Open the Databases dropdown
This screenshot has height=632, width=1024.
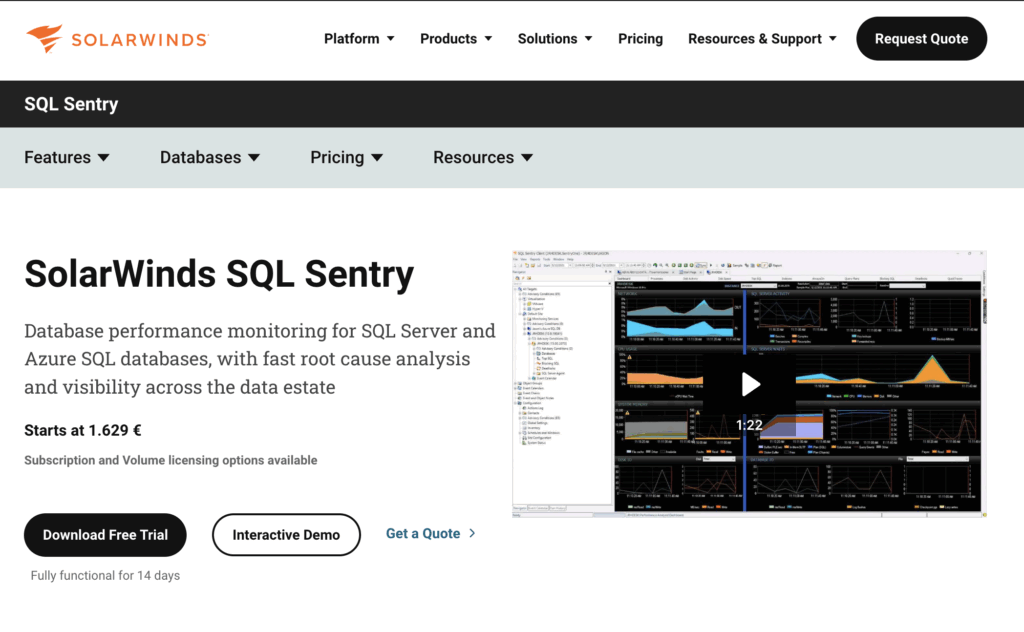point(210,158)
